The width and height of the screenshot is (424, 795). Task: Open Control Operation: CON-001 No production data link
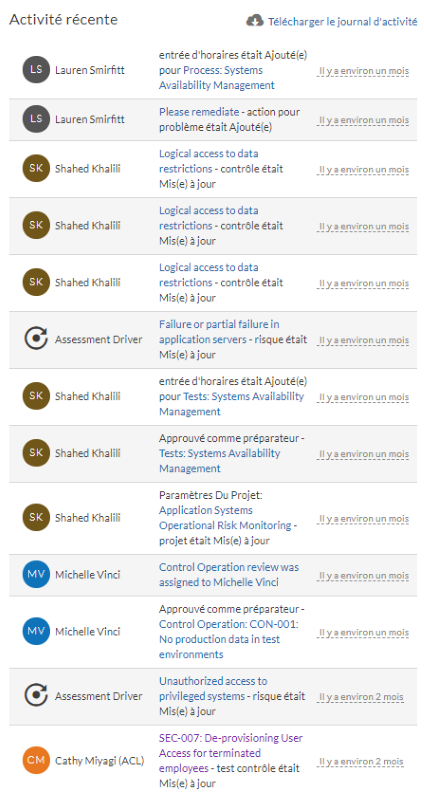coord(229,639)
